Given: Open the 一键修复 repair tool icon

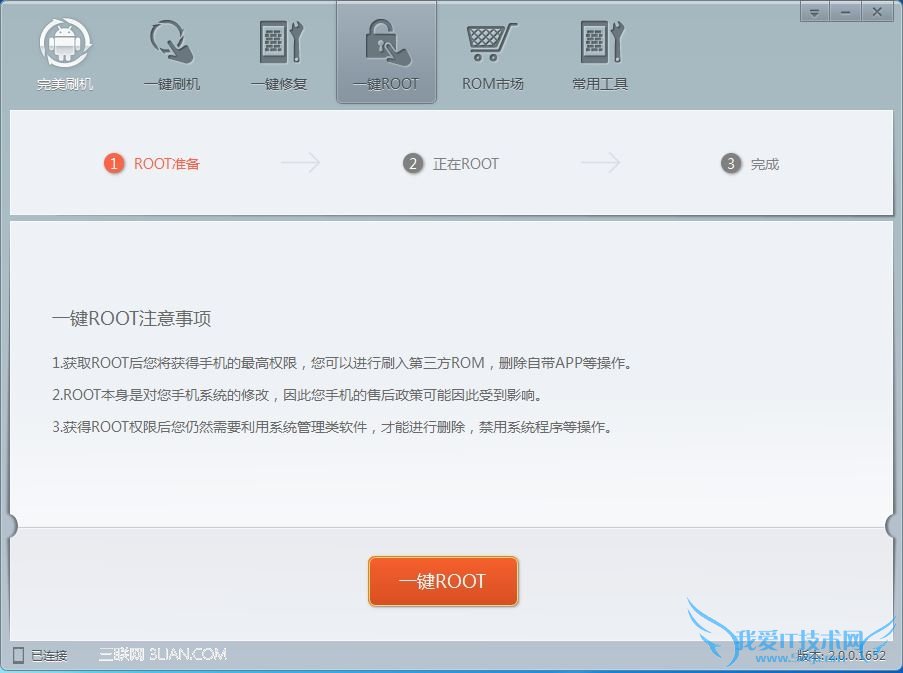Looking at the screenshot, I should pyautogui.click(x=280, y=41).
